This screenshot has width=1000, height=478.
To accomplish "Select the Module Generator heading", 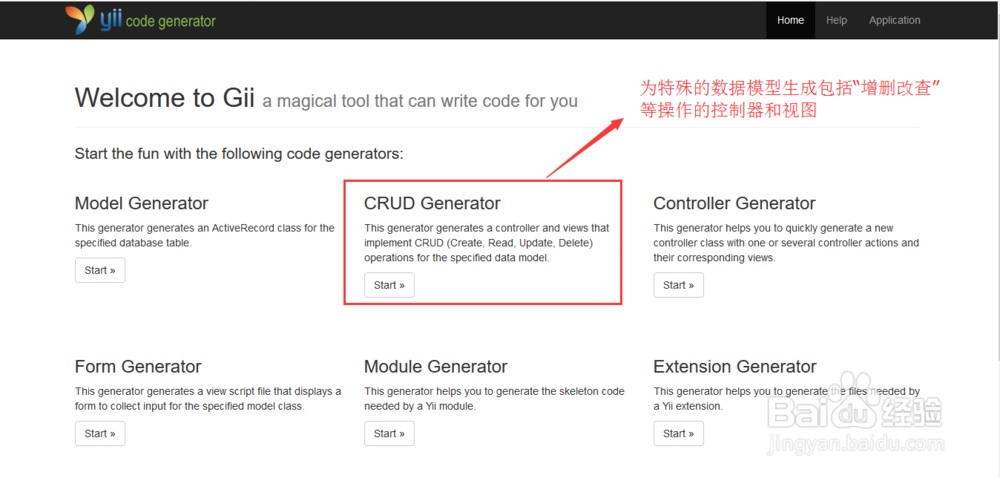I will tap(436, 366).
